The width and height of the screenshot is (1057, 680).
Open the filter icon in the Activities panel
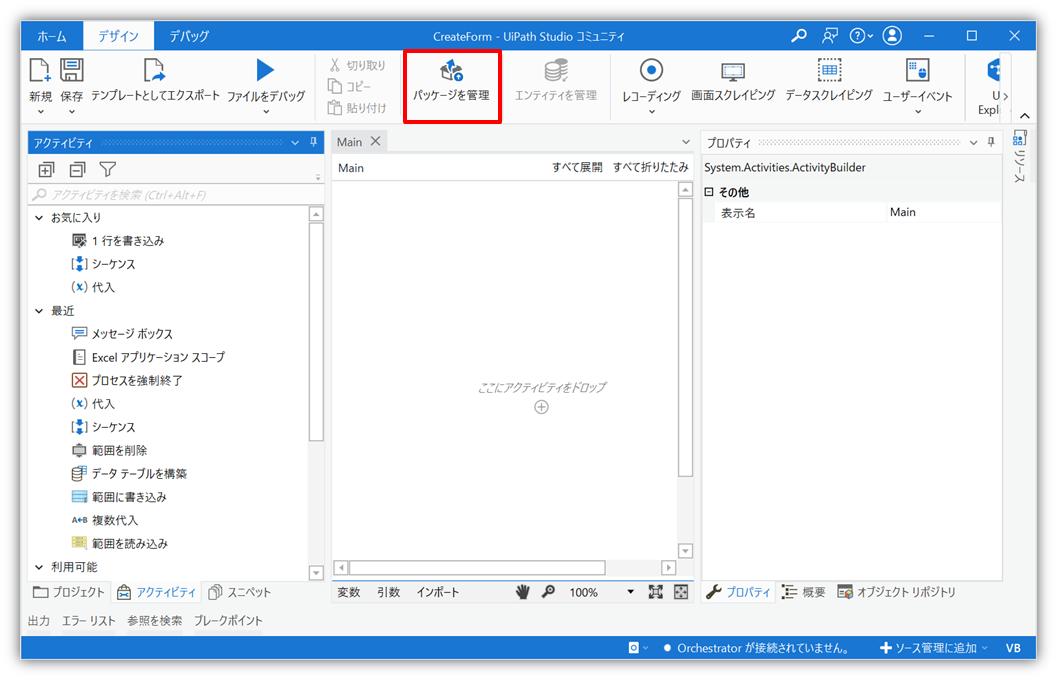tap(106, 170)
